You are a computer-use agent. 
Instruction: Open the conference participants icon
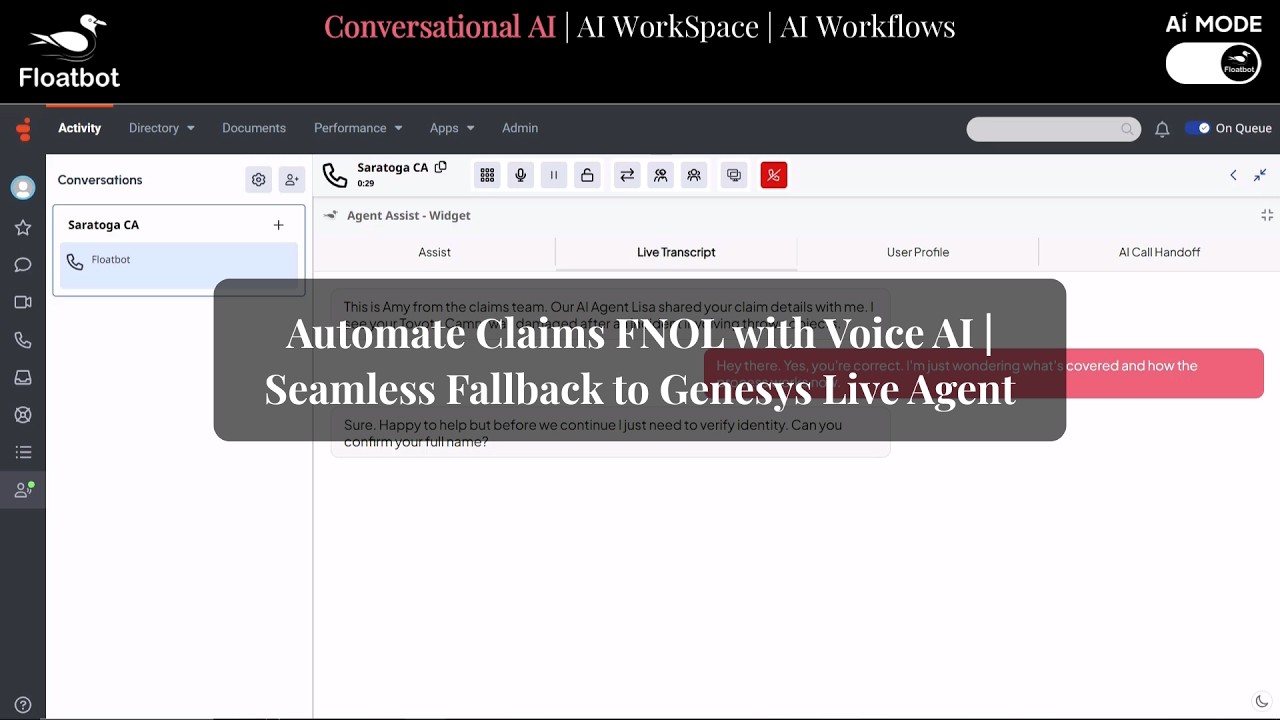tap(694, 175)
